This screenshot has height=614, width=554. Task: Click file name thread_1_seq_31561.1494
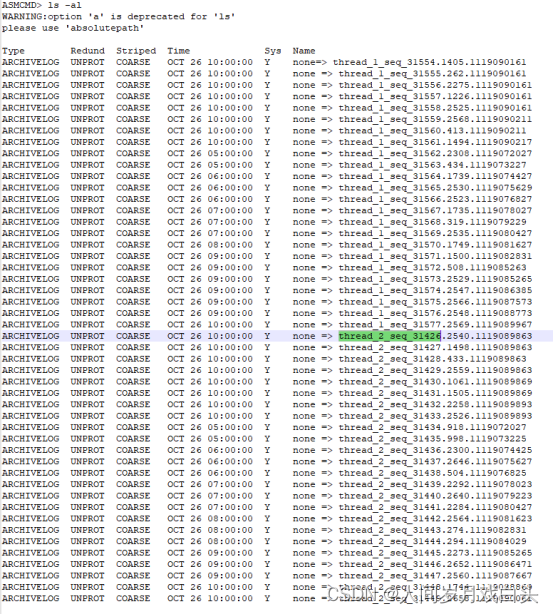pos(435,142)
